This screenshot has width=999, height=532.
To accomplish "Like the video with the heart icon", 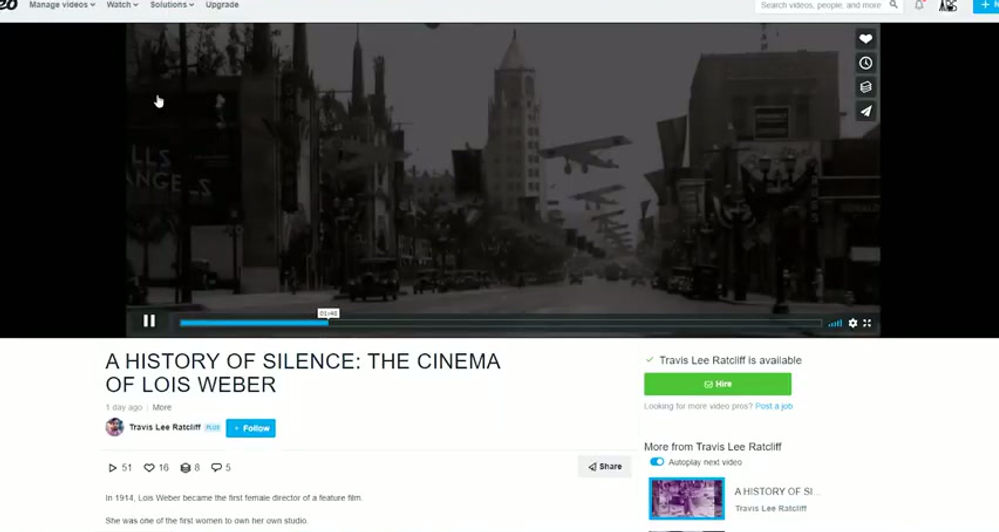I will 865,39.
